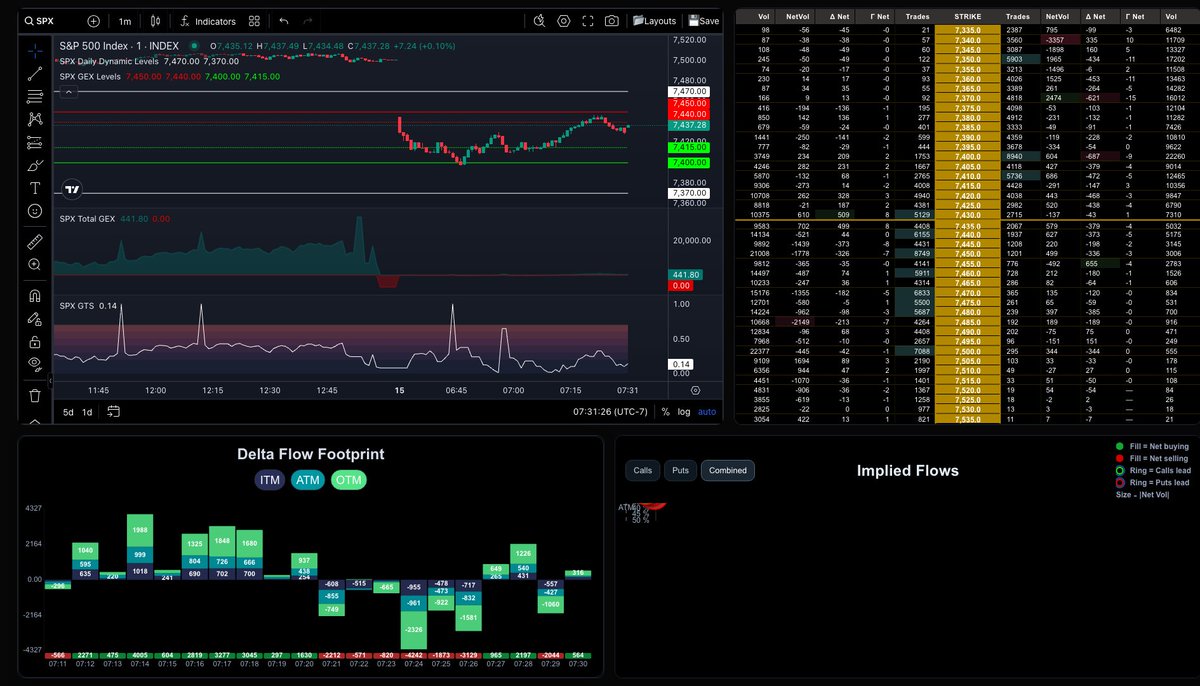Screen dimensions: 1200x686
Task: Select the Text tool
Action: coord(35,188)
